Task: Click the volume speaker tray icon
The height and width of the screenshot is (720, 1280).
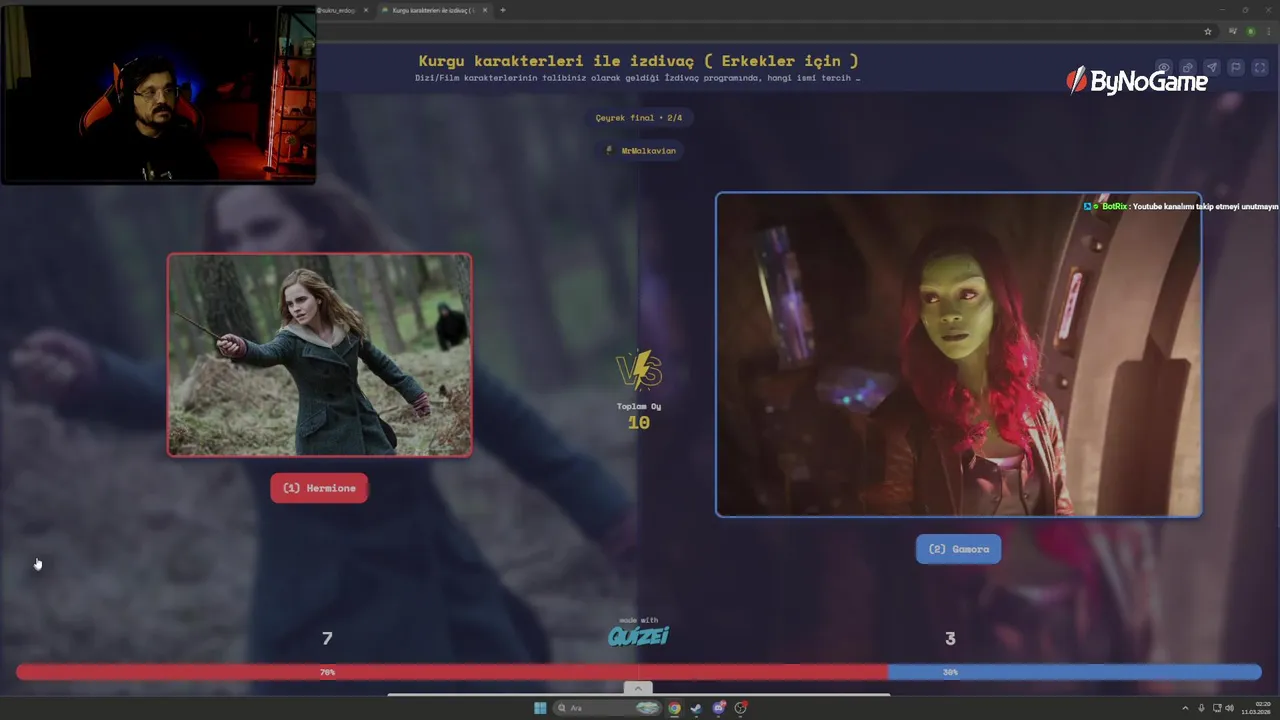Action: click(1229, 708)
